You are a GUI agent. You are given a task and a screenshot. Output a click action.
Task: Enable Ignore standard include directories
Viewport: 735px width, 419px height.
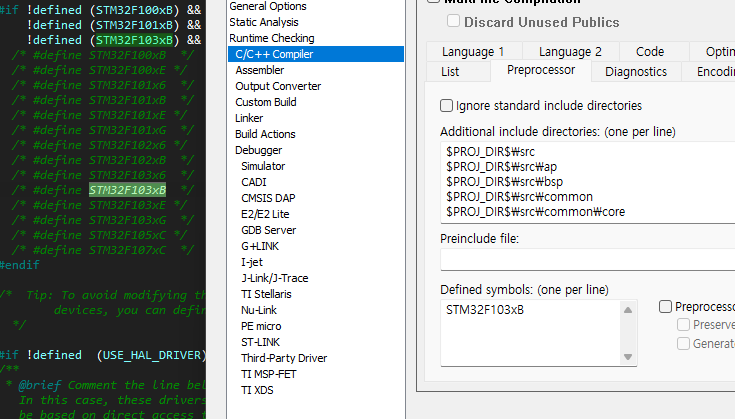click(446, 105)
